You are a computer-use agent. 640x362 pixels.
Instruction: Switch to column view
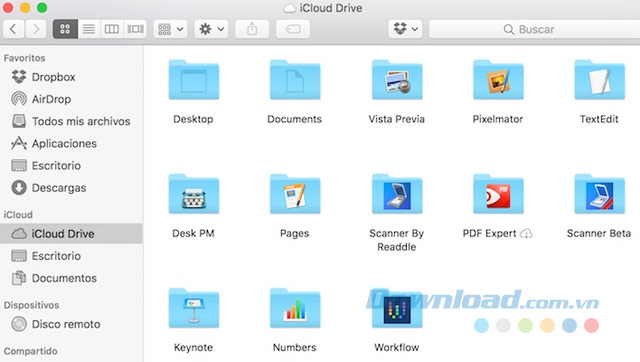(x=111, y=29)
